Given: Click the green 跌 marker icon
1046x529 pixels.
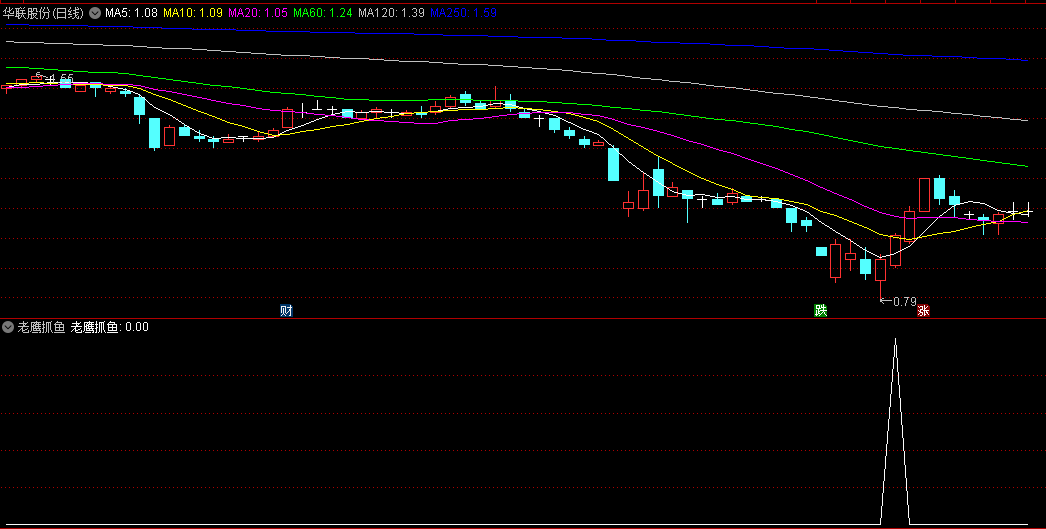Looking at the screenshot, I should (821, 311).
